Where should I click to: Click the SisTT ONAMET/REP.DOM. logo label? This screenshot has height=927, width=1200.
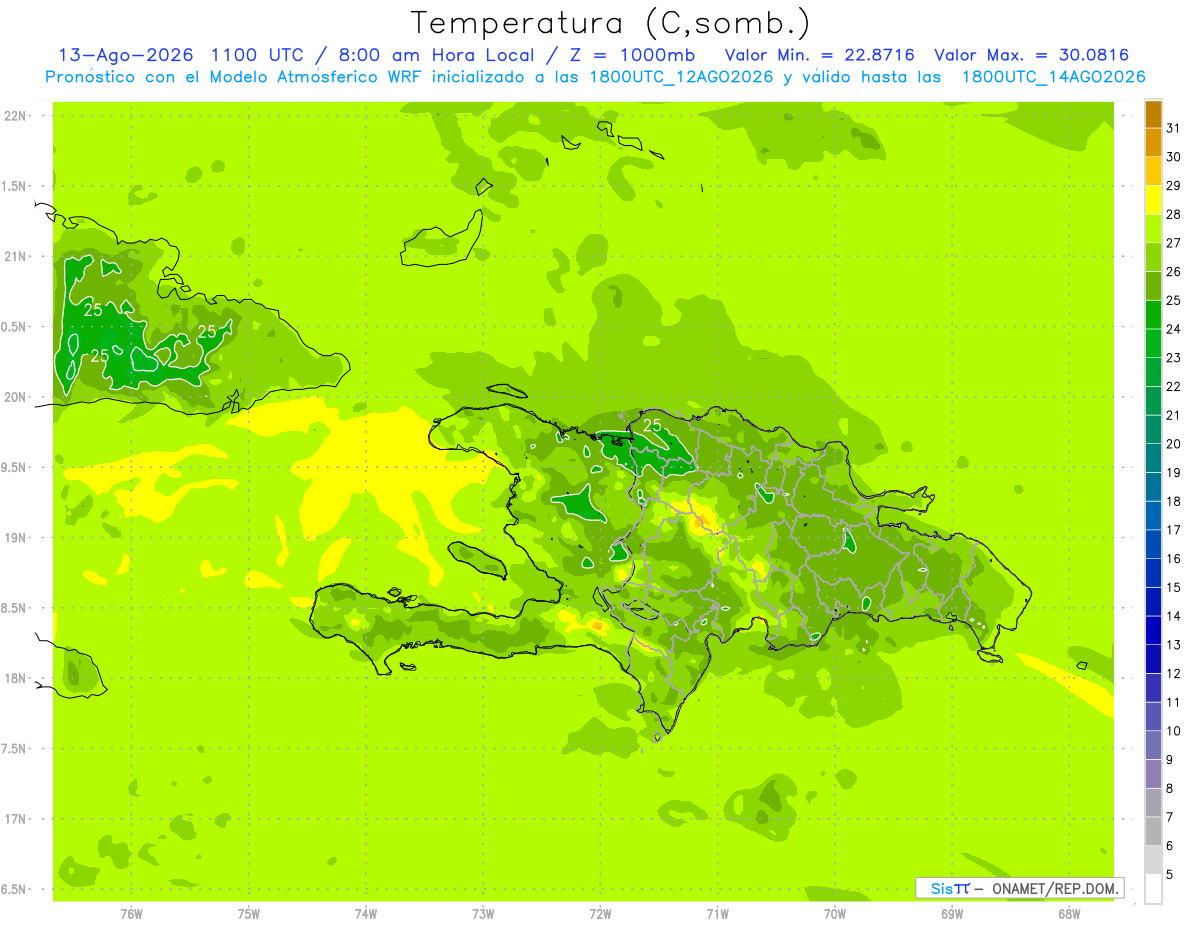coord(1020,888)
